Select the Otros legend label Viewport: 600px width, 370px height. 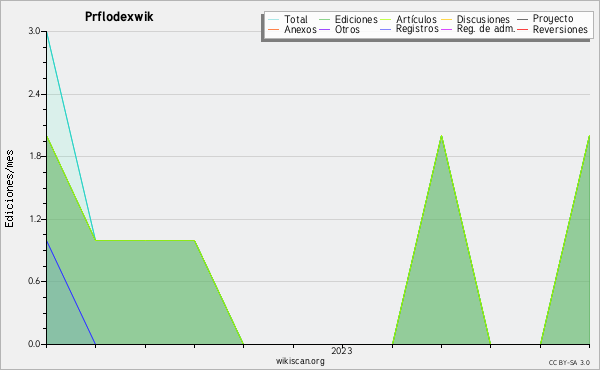(347, 29)
